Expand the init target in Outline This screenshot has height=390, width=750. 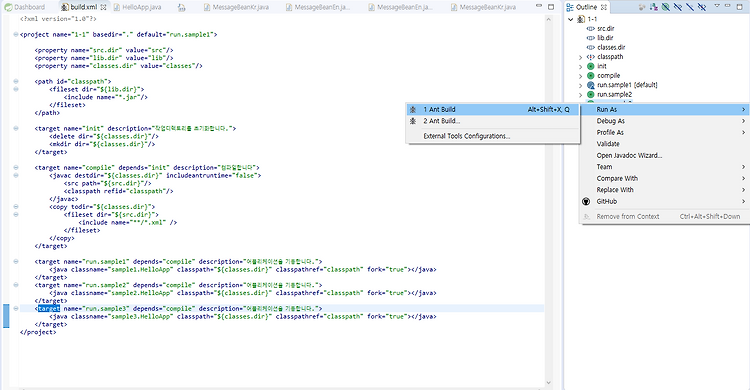coord(581,67)
